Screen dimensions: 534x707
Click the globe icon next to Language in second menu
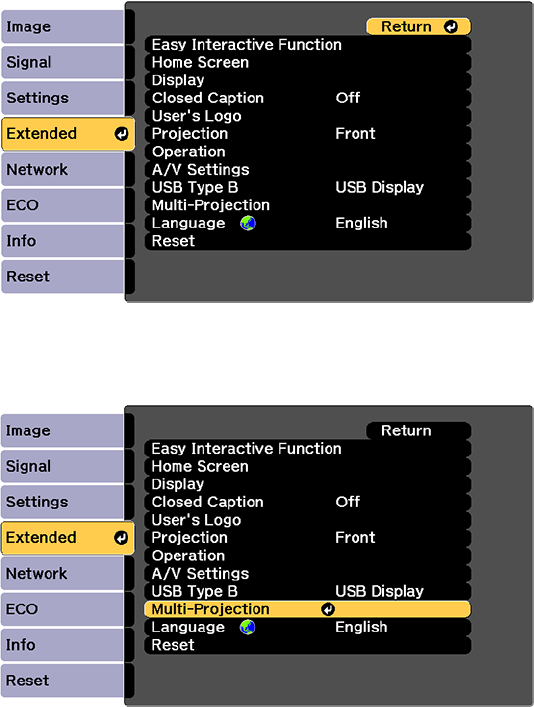[247, 627]
